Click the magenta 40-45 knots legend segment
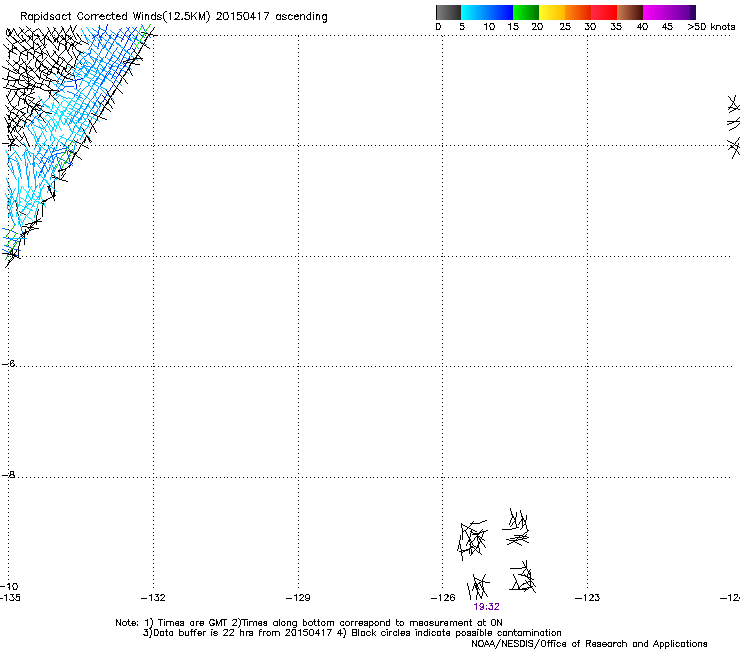Viewport: 740px width, 650px height. tap(656, 12)
